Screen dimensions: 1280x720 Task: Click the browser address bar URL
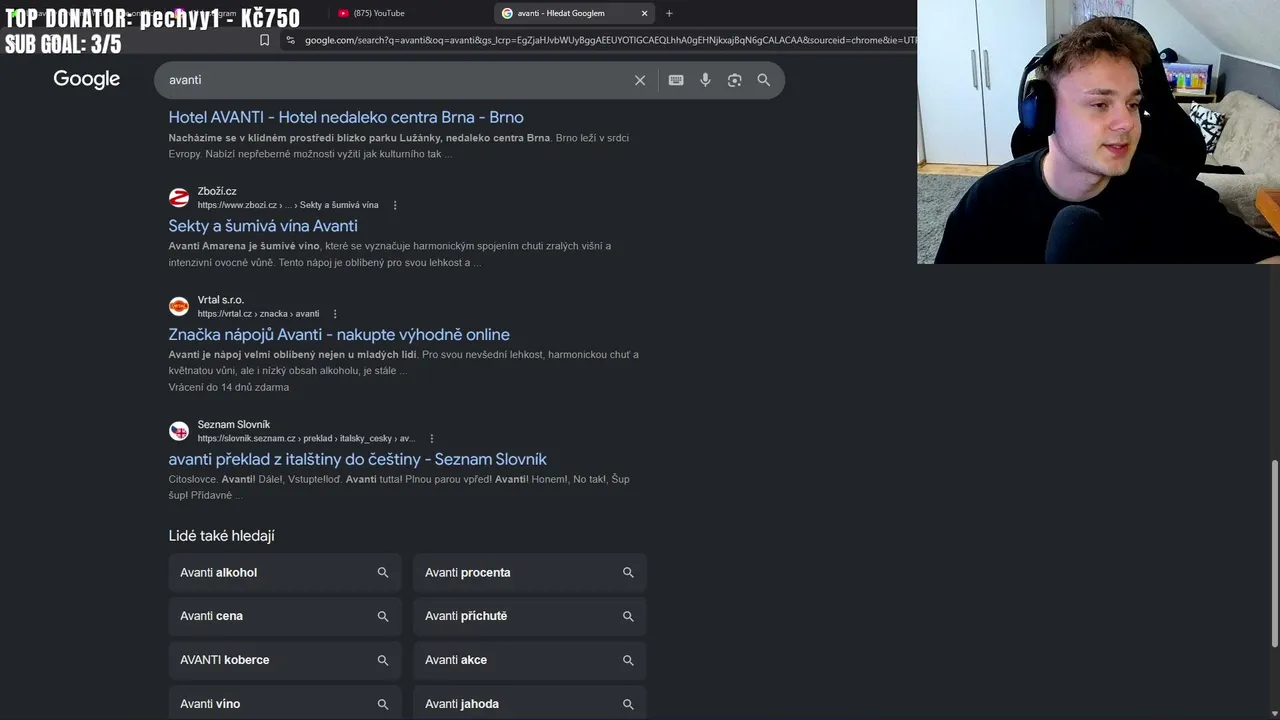[610, 40]
